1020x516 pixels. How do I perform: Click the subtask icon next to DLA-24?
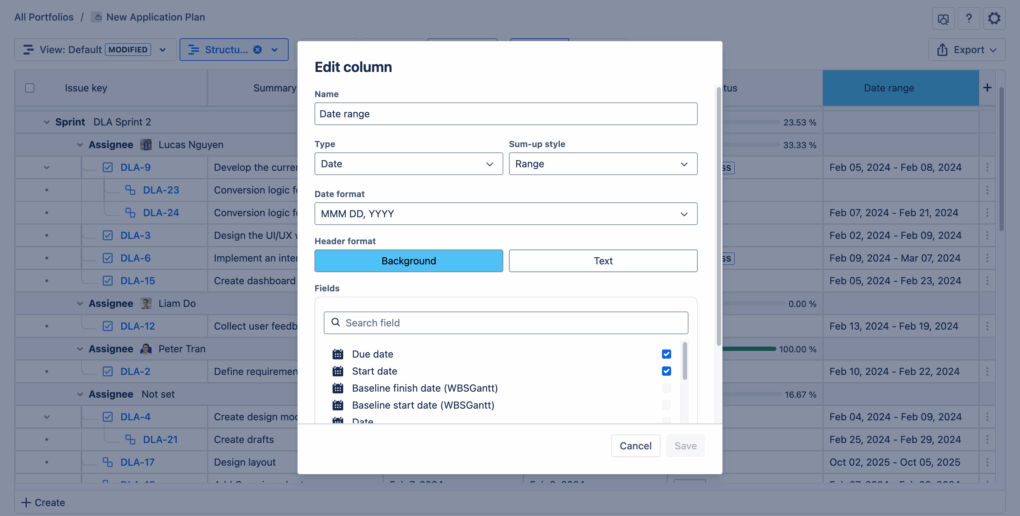tap(130, 213)
